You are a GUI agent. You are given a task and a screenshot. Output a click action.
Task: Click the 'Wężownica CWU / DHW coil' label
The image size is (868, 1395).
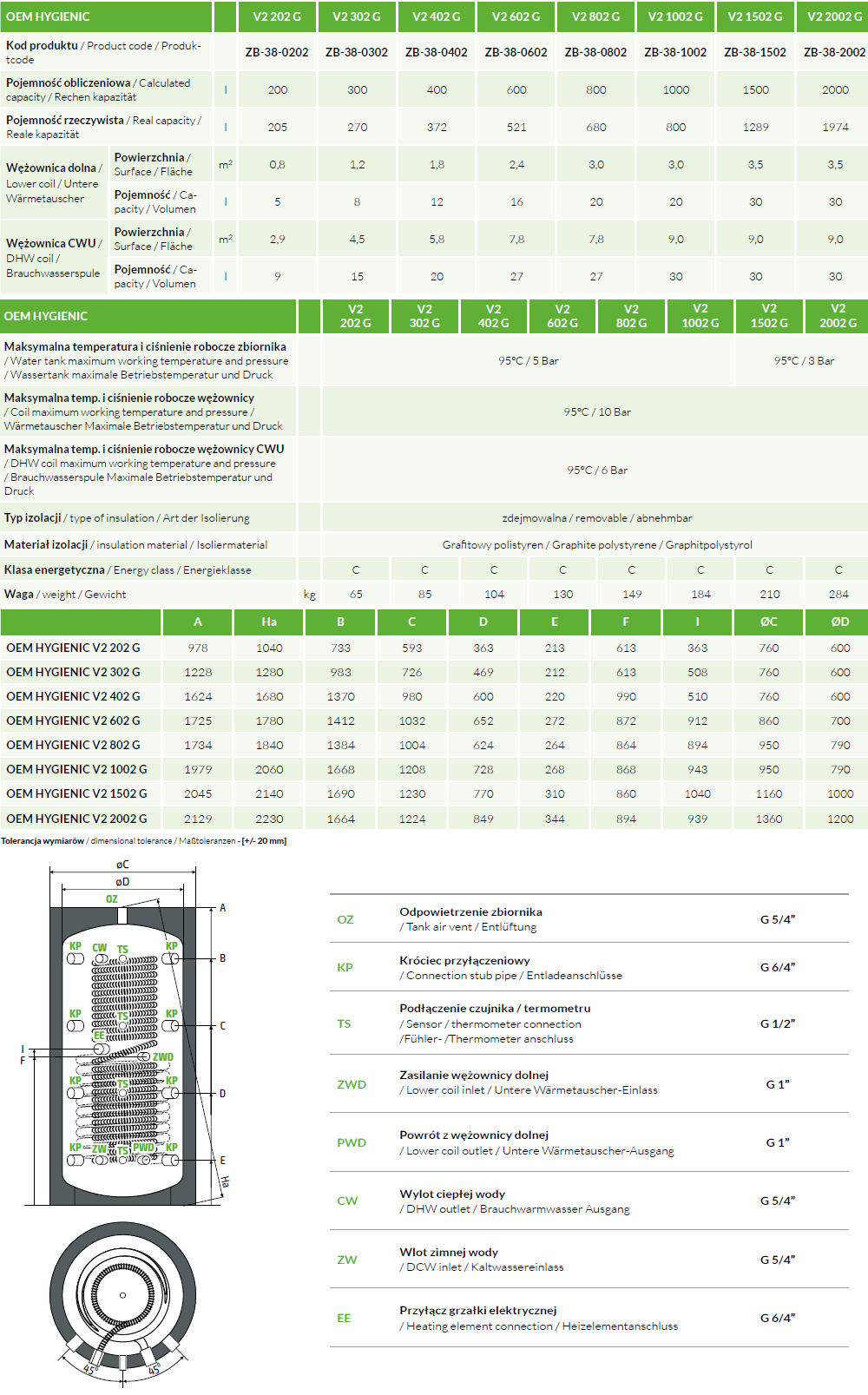54,258
